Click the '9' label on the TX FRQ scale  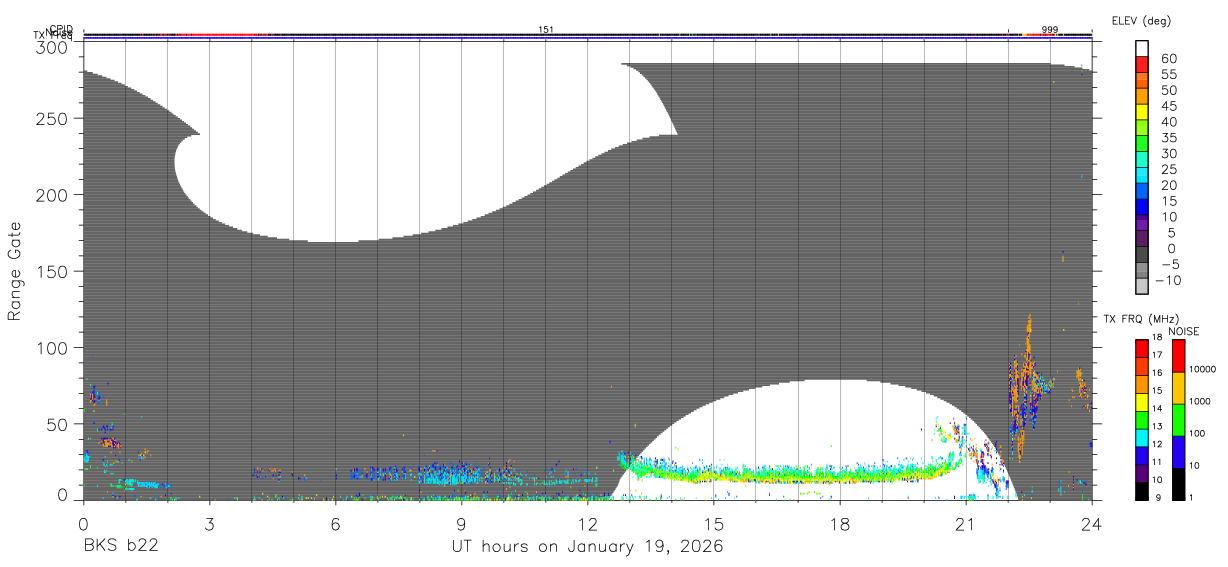(x=1157, y=497)
